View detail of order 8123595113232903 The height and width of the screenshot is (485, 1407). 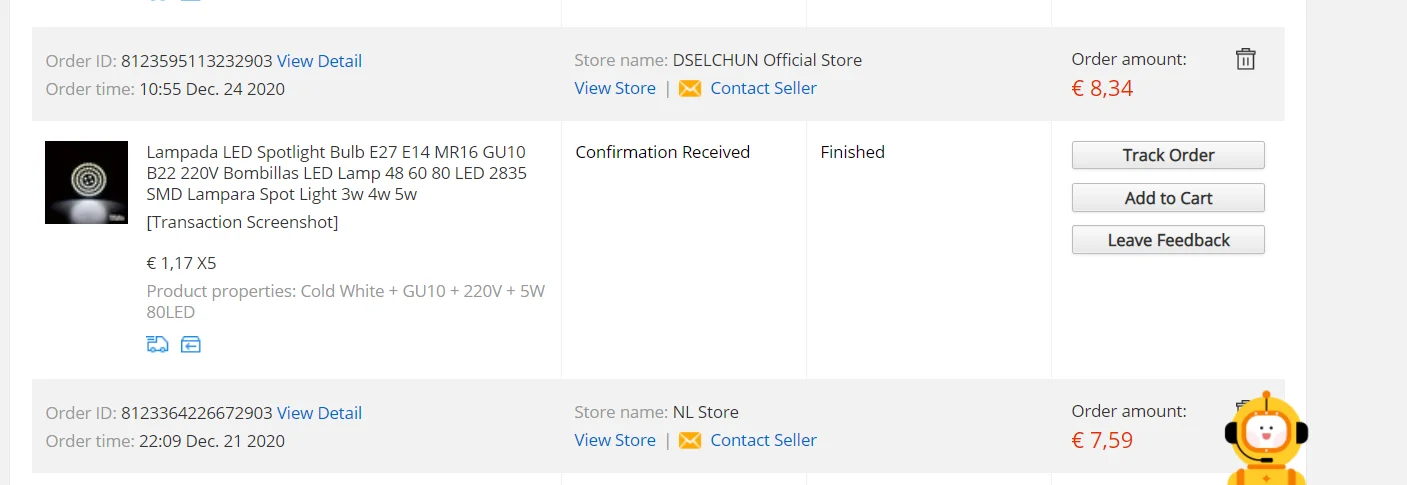[319, 61]
